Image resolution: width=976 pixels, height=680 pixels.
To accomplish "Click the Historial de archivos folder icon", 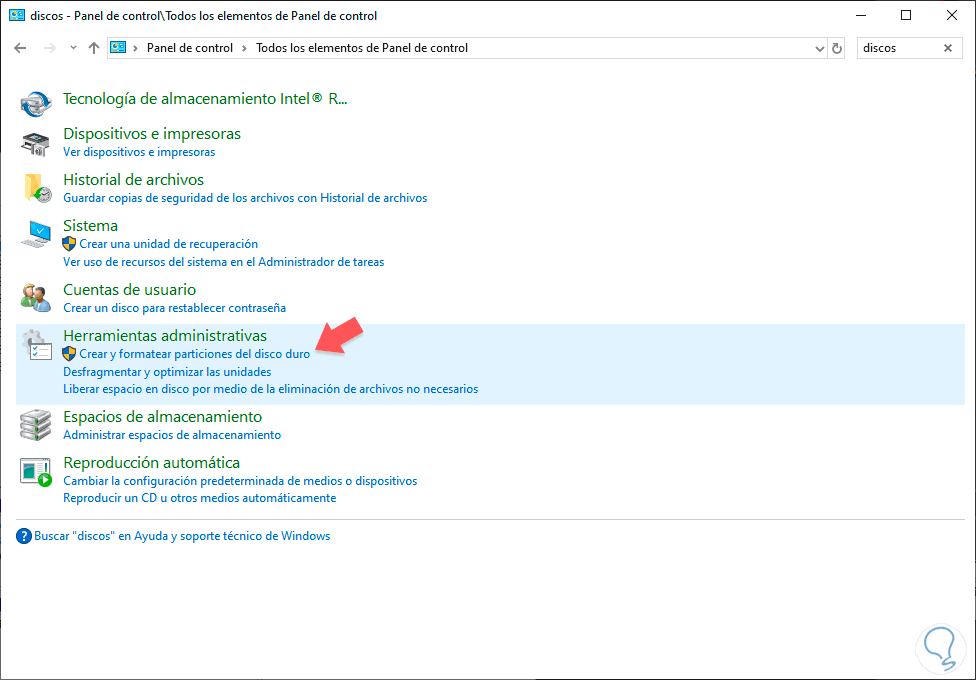I will click(x=36, y=188).
